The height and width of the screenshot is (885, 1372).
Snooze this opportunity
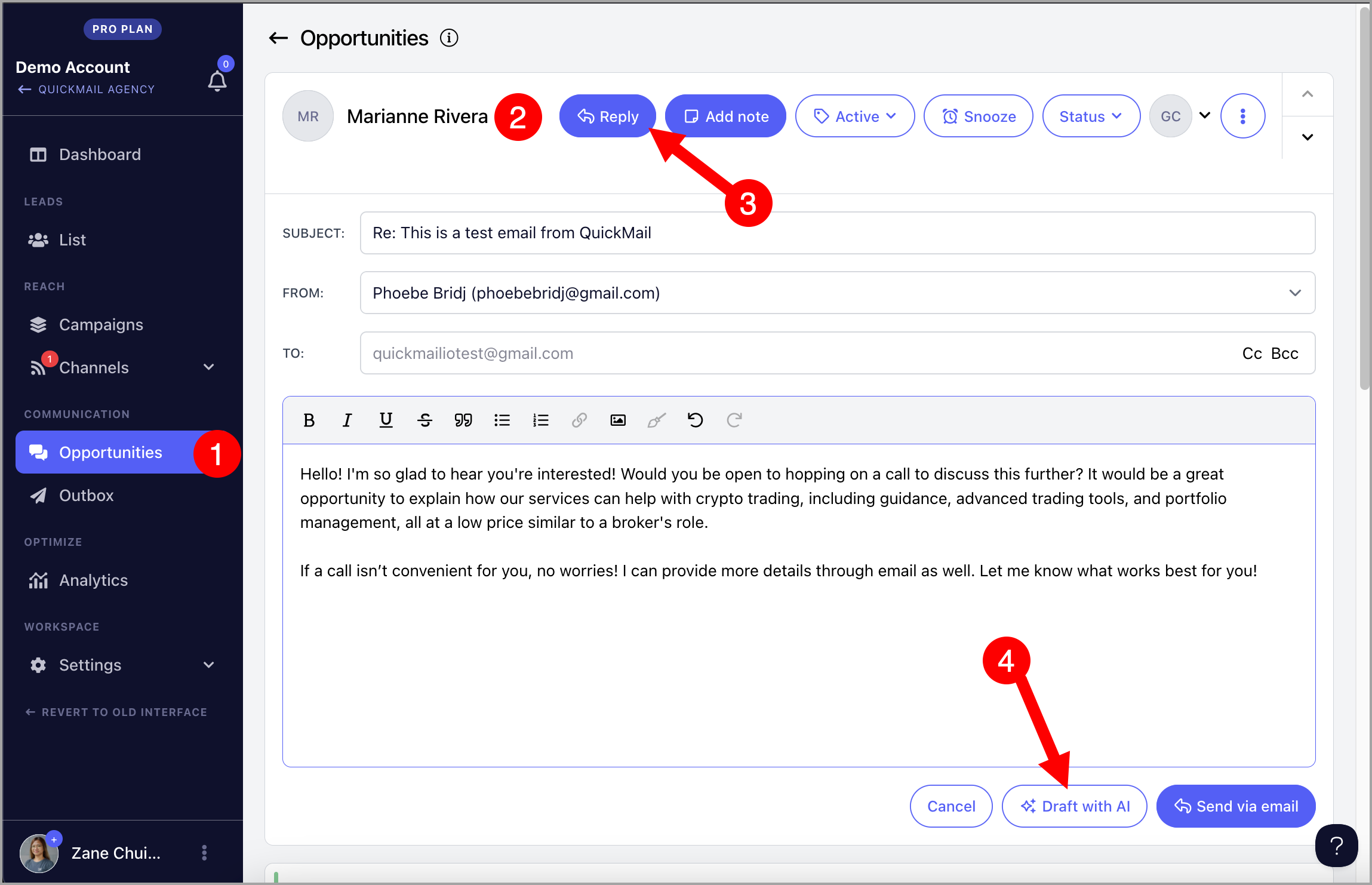pyautogui.click(x=979, y=116)
